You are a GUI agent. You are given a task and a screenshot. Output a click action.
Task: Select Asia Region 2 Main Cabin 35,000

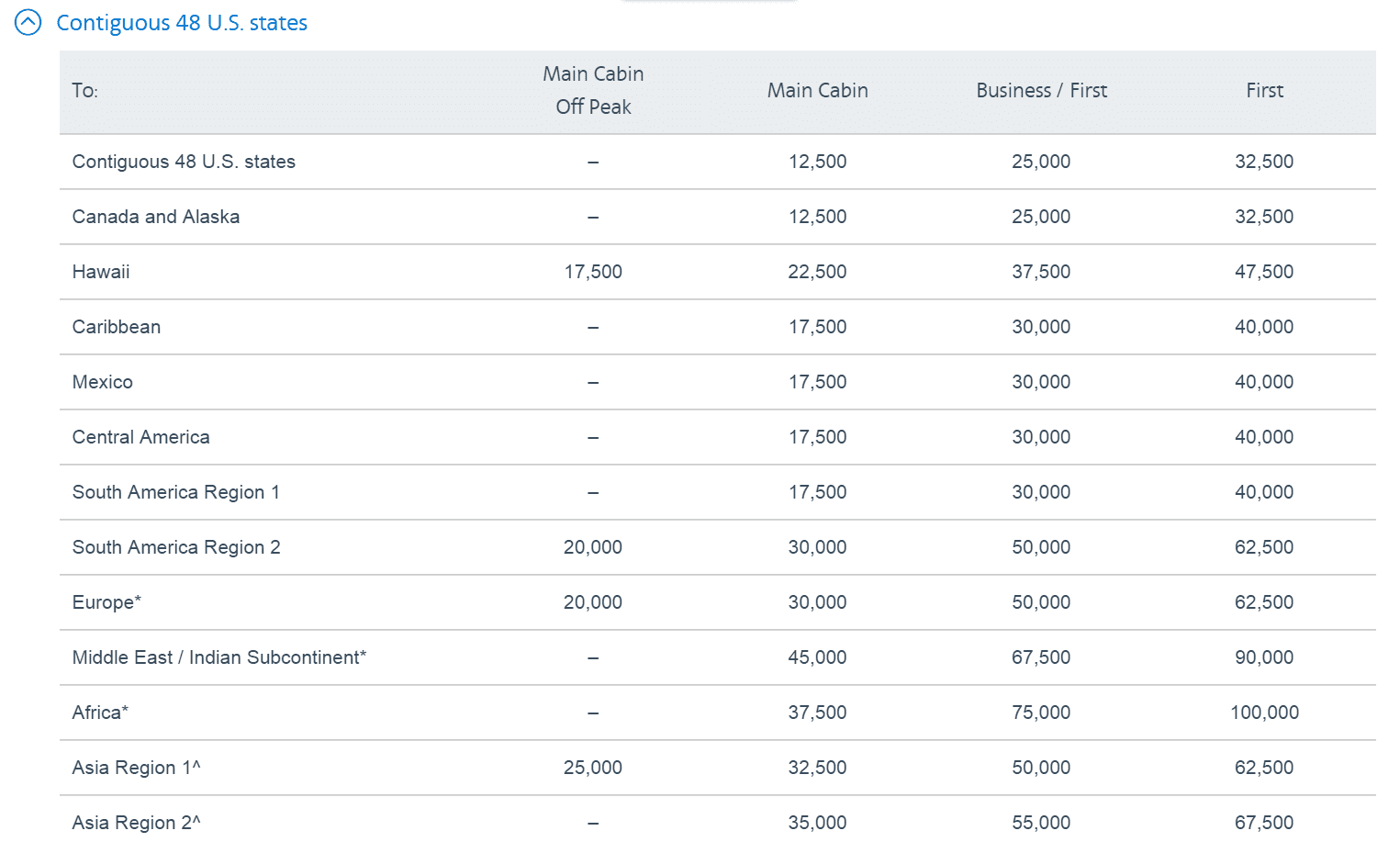817,823
